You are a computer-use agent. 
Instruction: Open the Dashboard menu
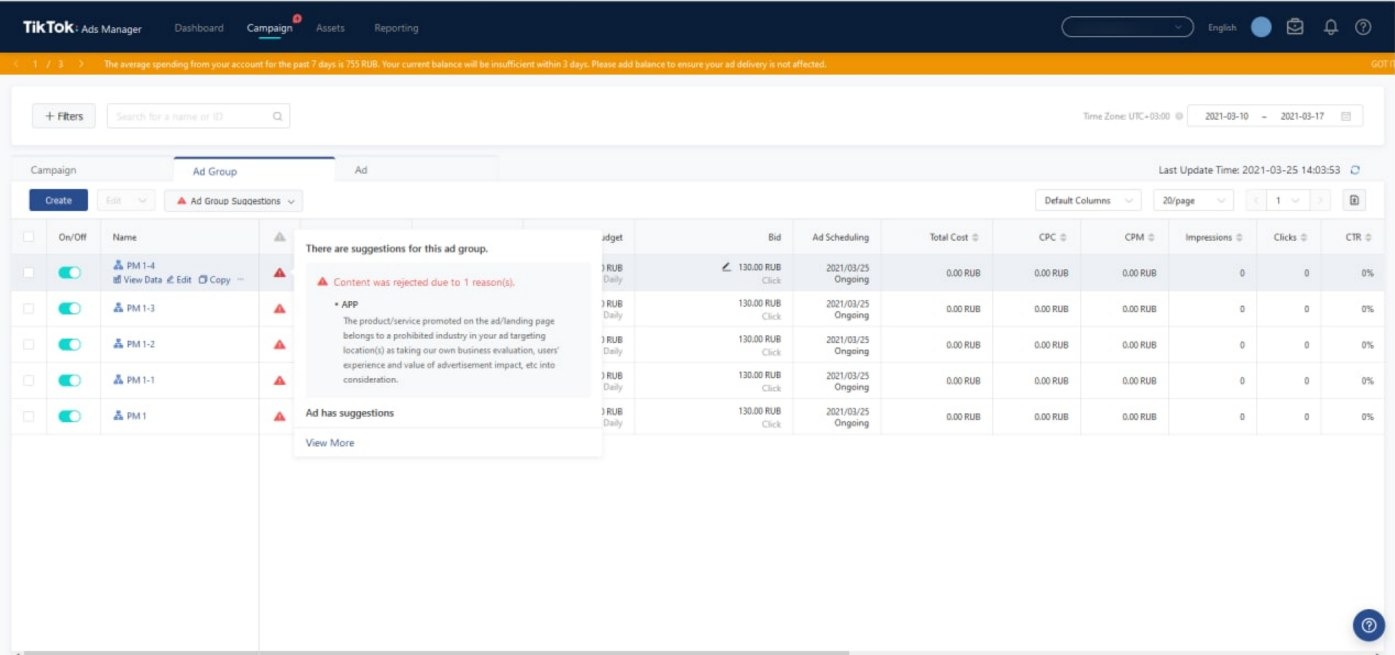pyautogui.click(x=199, y=28)
